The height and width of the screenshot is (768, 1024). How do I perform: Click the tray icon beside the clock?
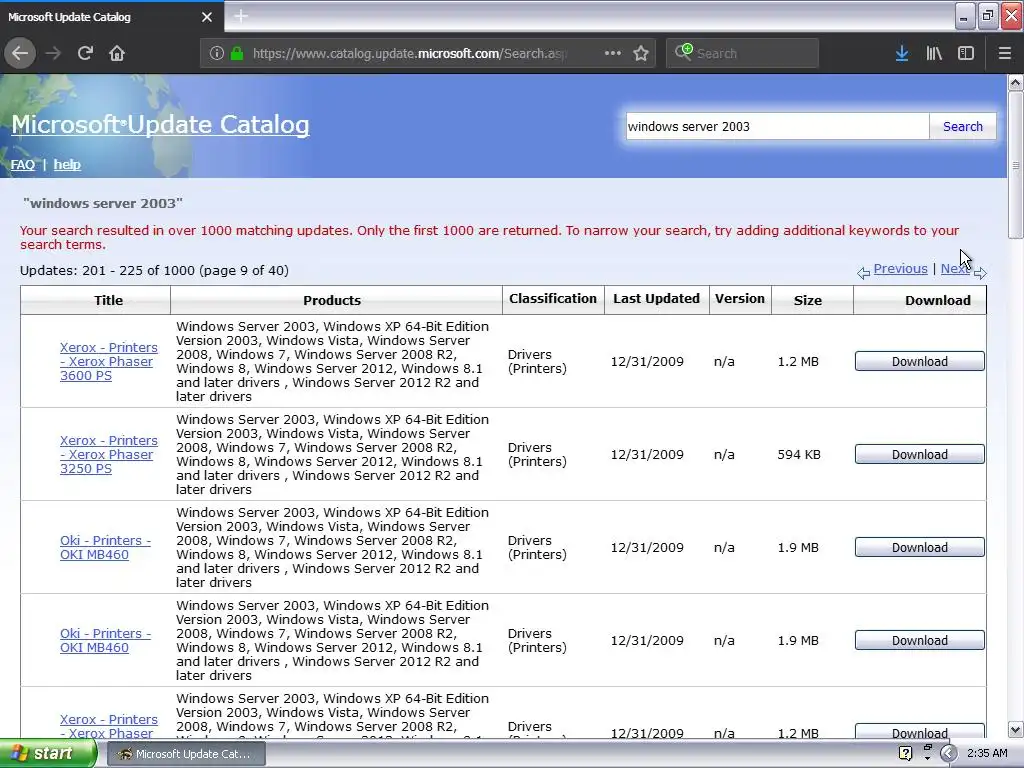948,753
